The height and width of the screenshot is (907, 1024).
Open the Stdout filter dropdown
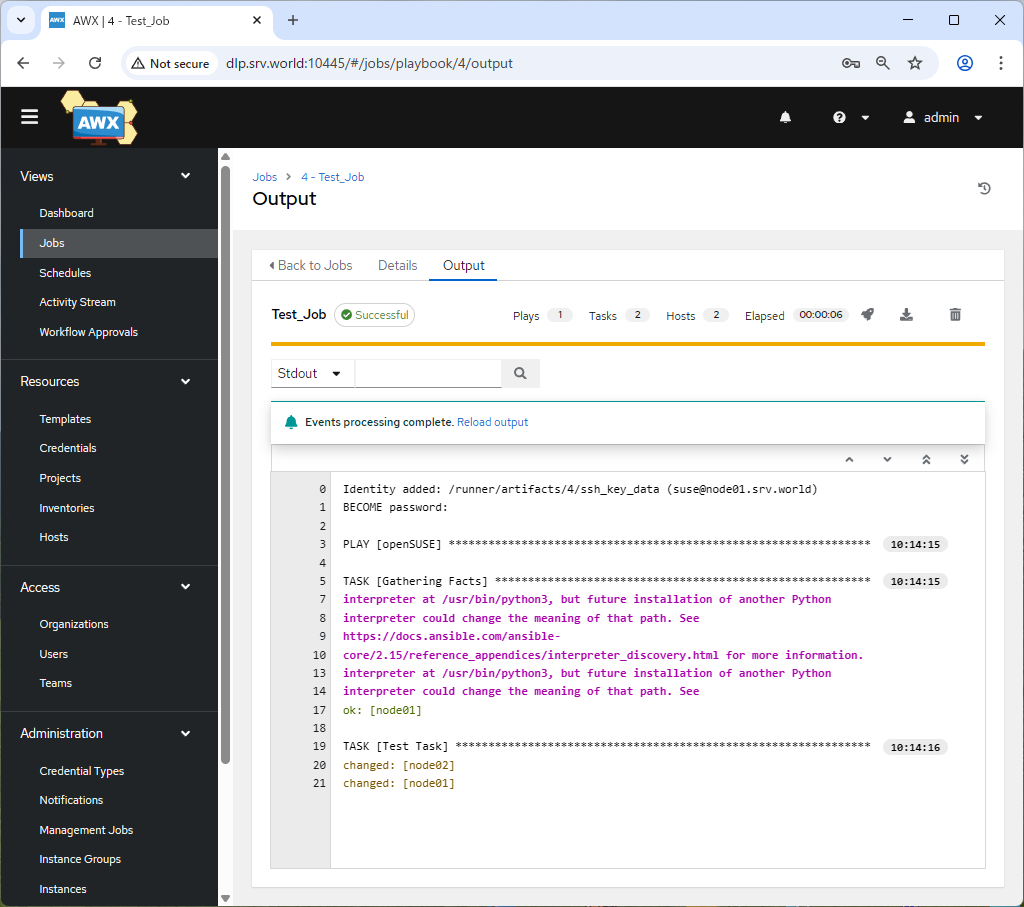(x=311, y=374)
